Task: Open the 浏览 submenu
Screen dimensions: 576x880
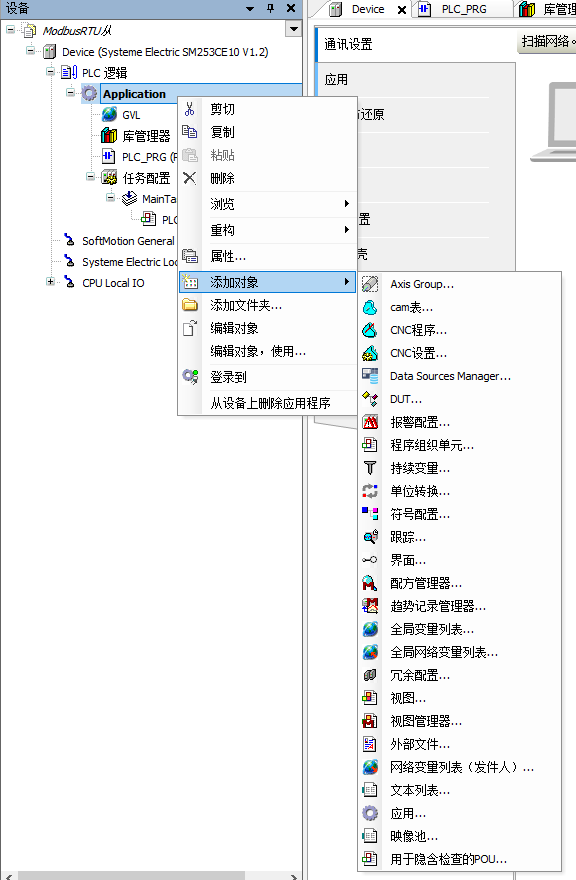Action: 267,204
